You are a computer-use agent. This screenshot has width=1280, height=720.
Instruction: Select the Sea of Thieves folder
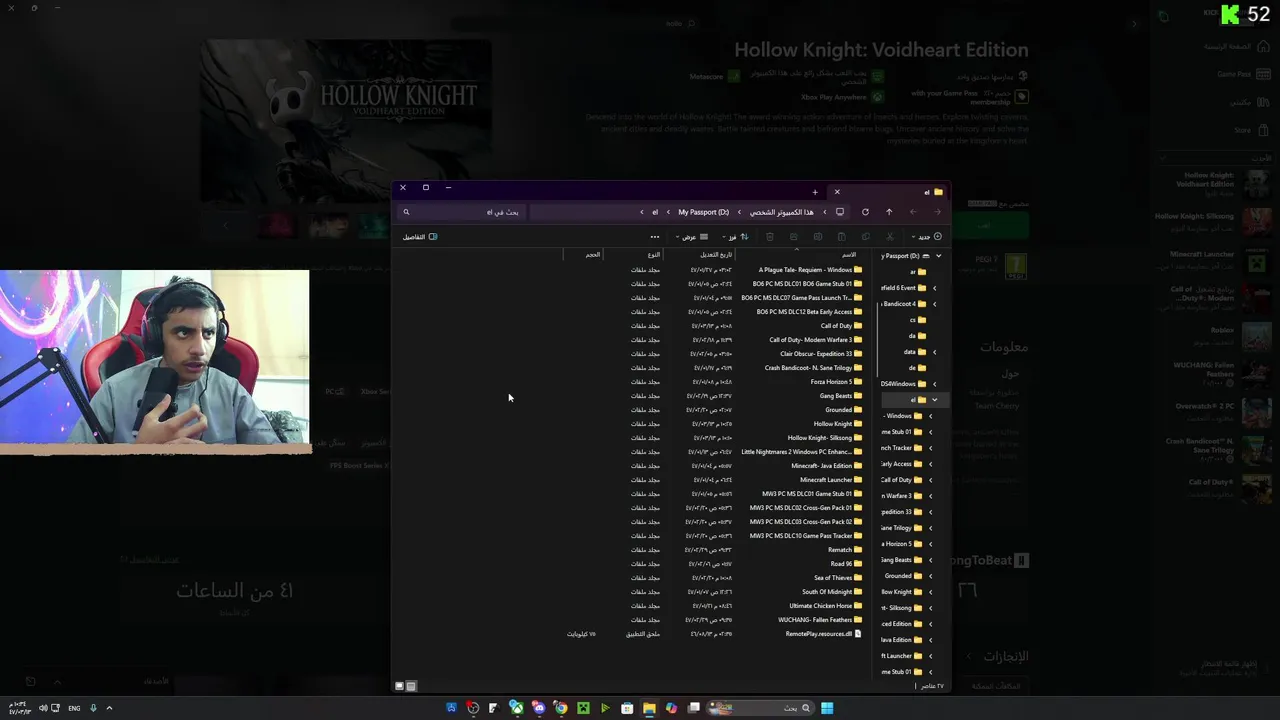(x=838, y=578)
